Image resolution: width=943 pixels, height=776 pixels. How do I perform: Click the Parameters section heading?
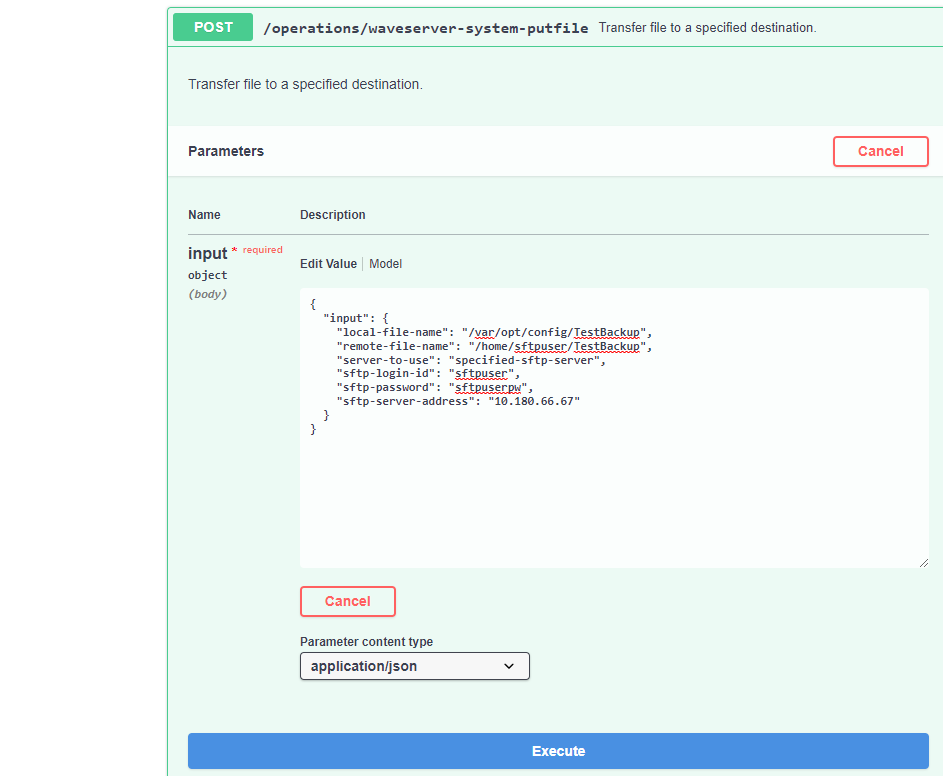click(x=226, y=151)
